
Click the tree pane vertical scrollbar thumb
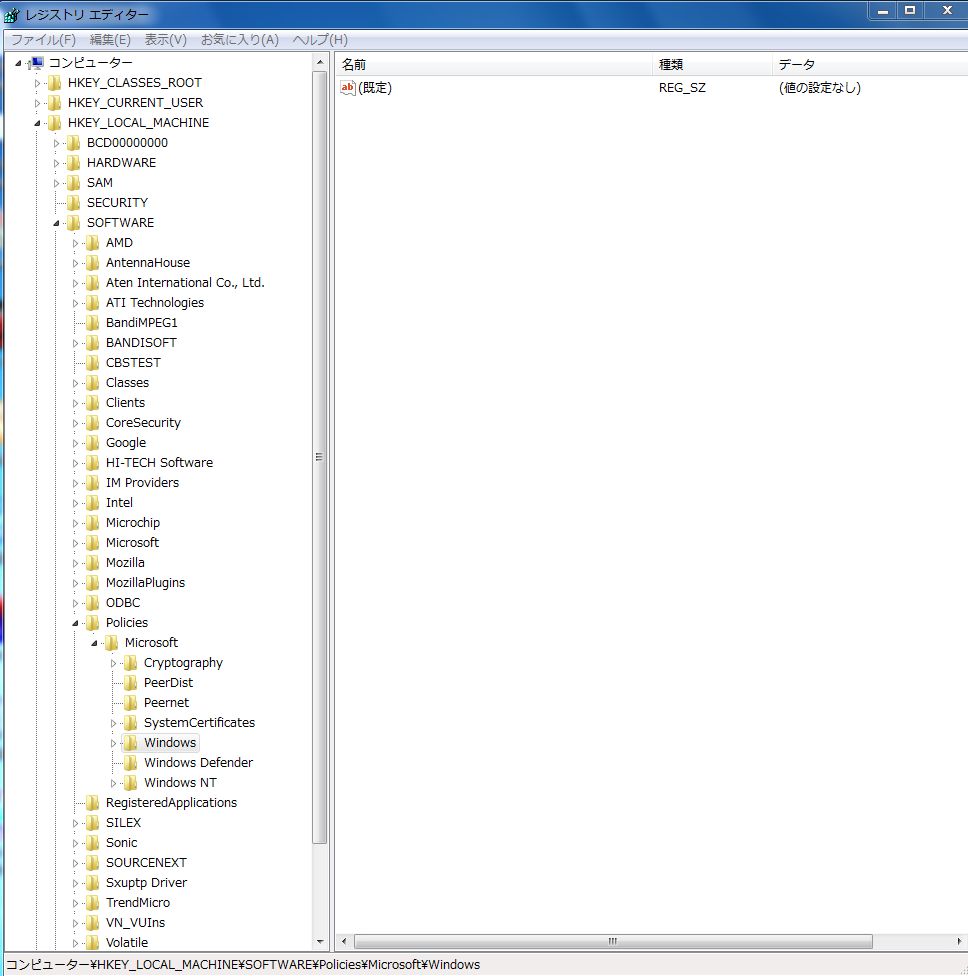(319, 458)
